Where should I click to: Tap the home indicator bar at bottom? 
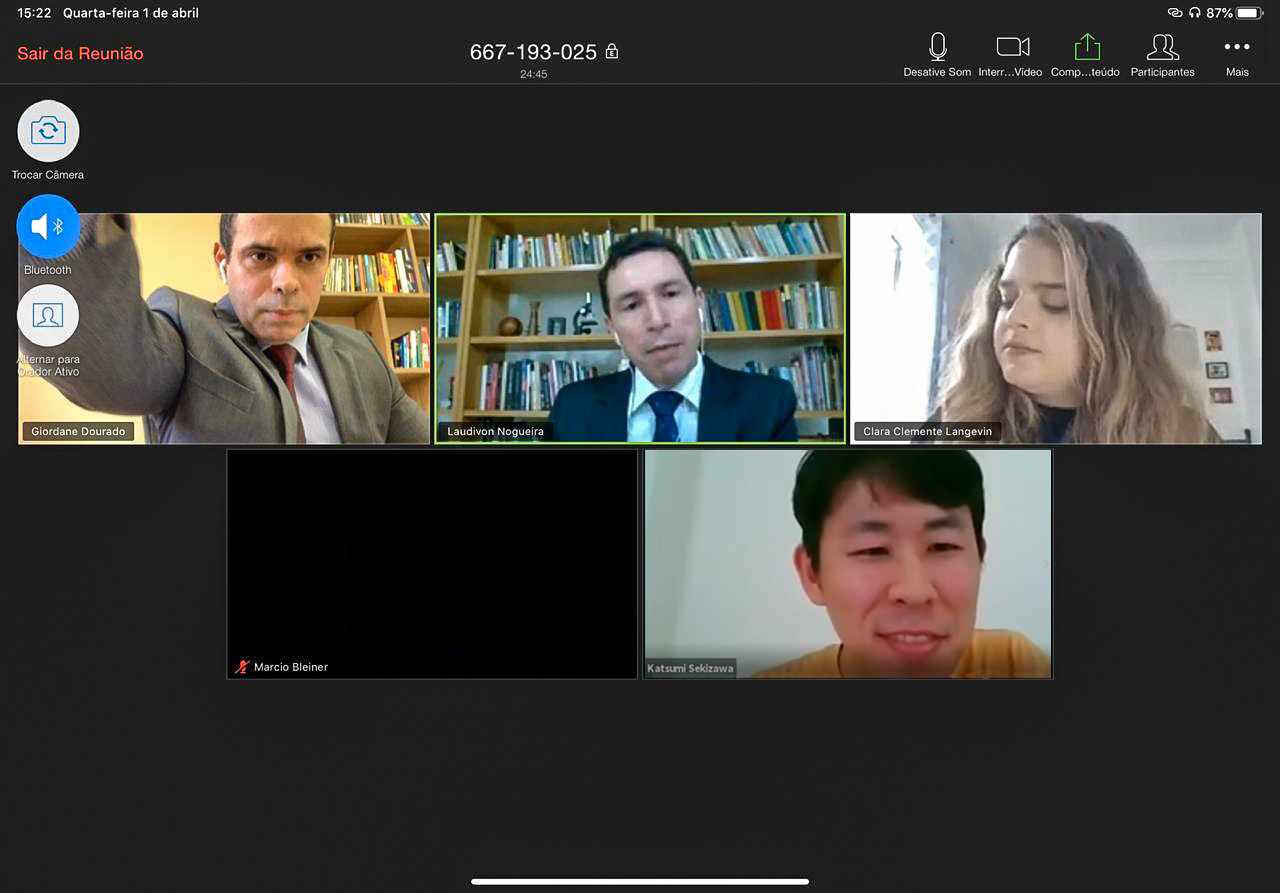click(640, 882)
